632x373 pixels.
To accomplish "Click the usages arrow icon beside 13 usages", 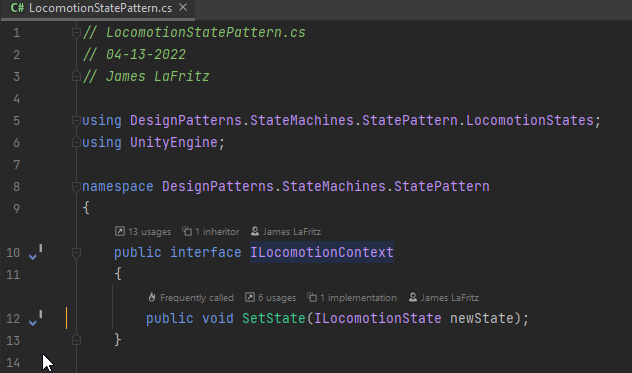I will coord(120,231).
